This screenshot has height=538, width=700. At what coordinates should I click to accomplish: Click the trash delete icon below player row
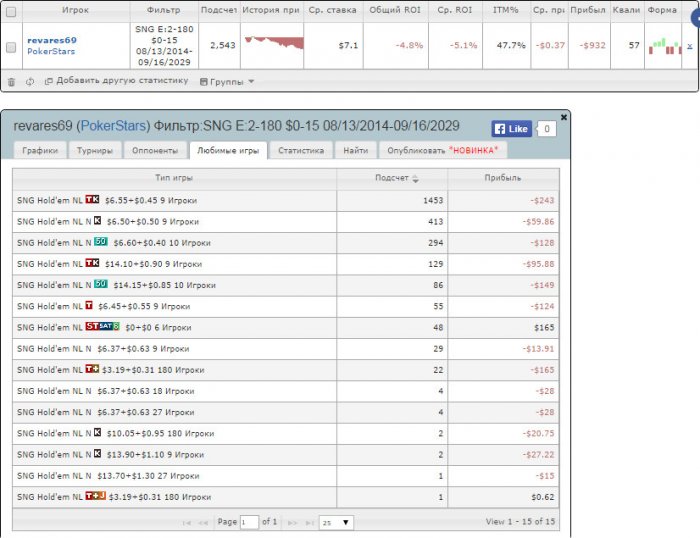[x=12, y=82]
